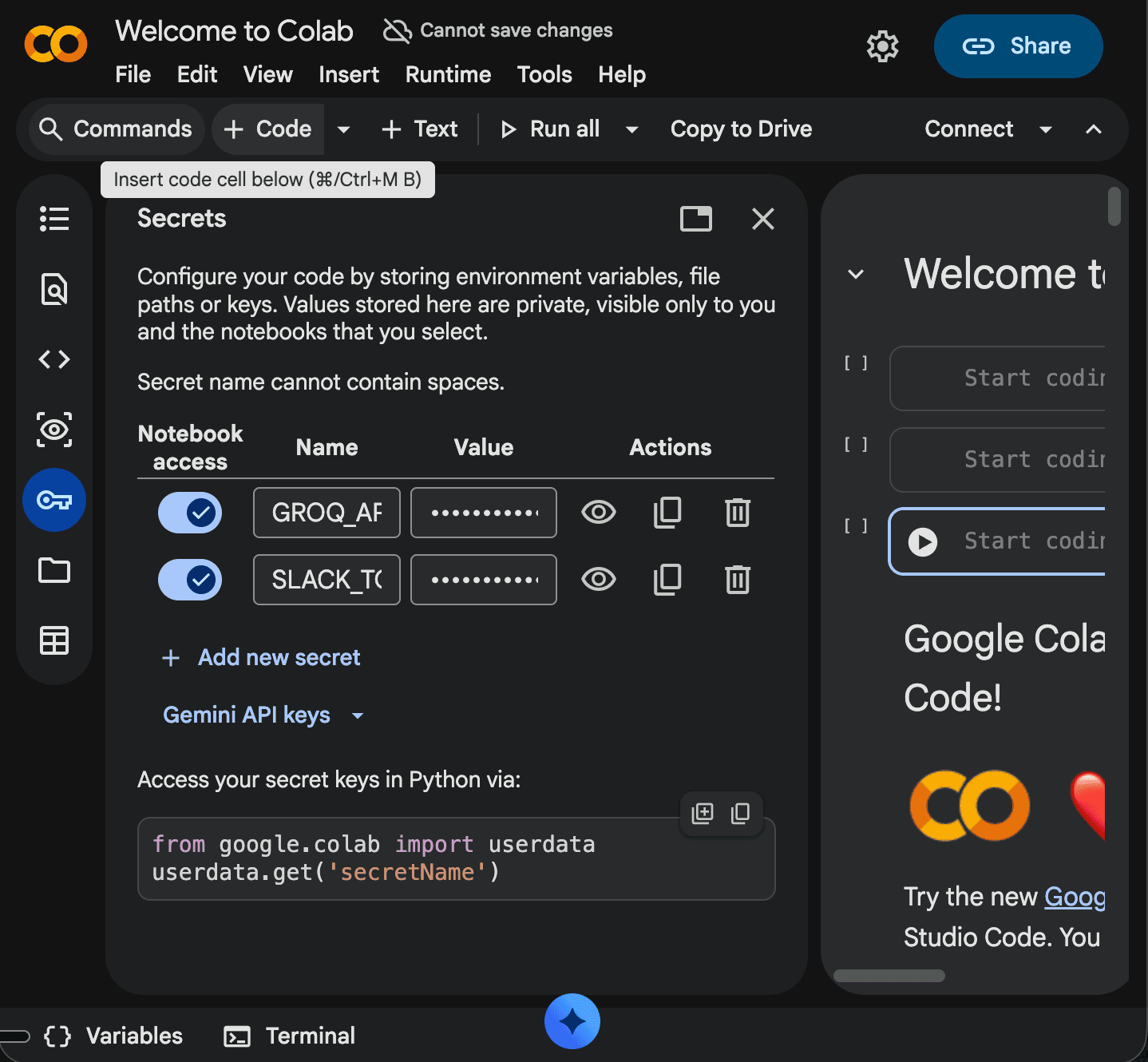Copy the SLACK_TO secret value
1148x1062 pixels.
tap(667, 580)
